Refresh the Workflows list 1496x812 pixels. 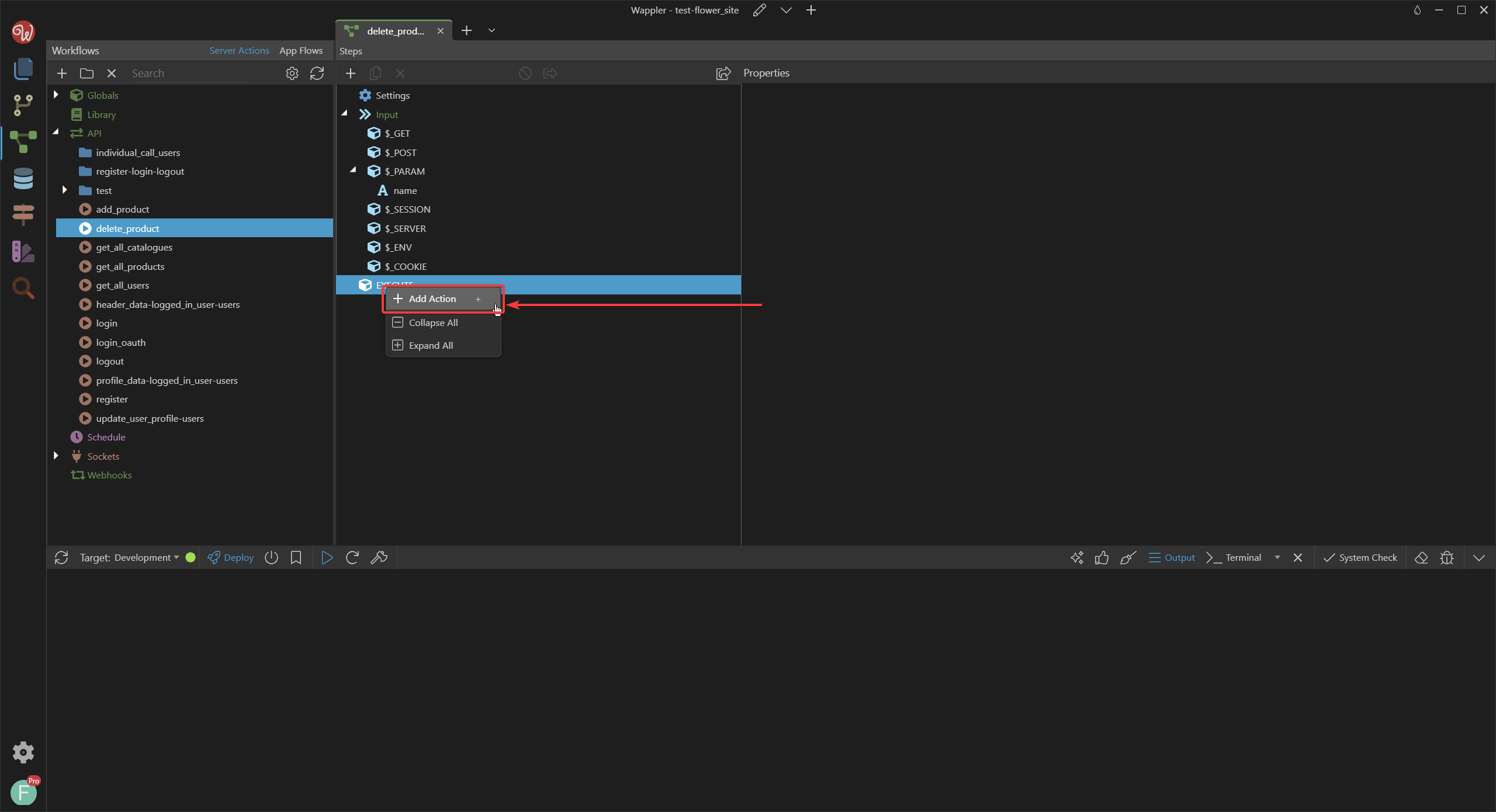[317, 74]
